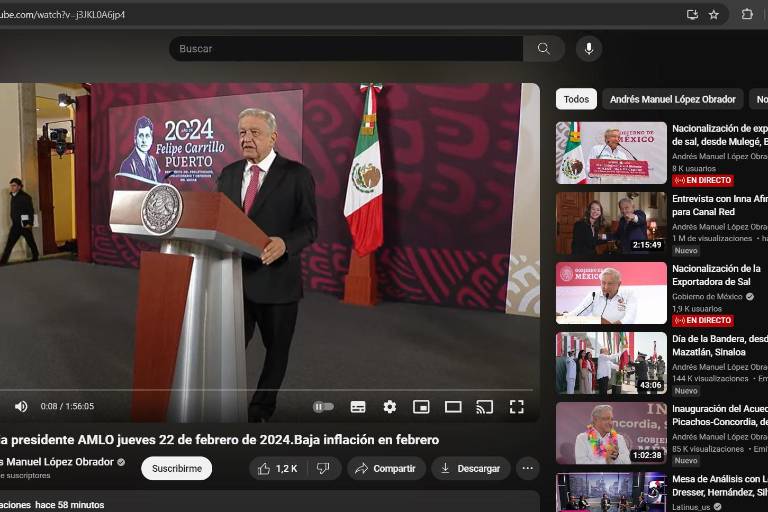Bookmark the page with the star icon
The image size is (768, 512).
714,15
